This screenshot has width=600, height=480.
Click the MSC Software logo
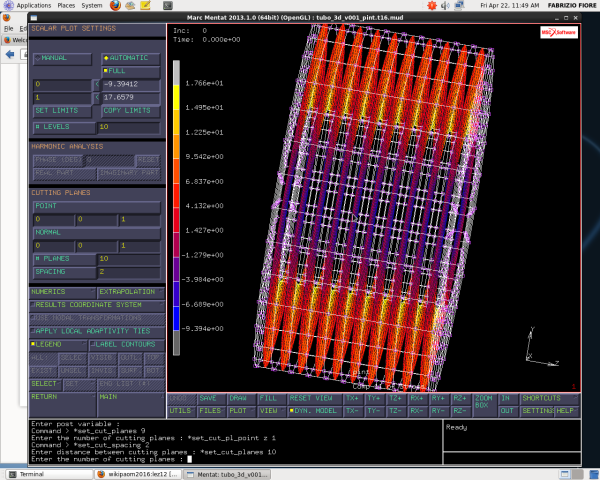click(x=559, y=32)
